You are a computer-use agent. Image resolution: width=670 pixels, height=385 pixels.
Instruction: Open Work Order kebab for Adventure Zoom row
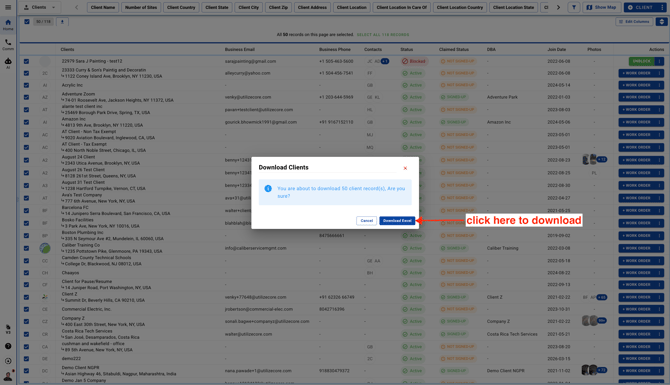point(660,97)
